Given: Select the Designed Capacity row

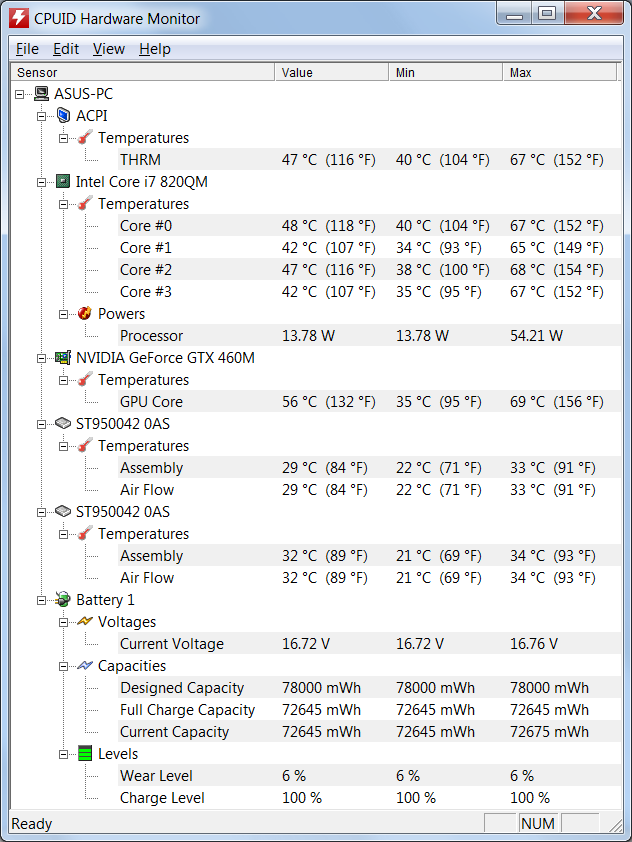Looking at the screenshot, I should pyautogui.click(x=182, y=688).
